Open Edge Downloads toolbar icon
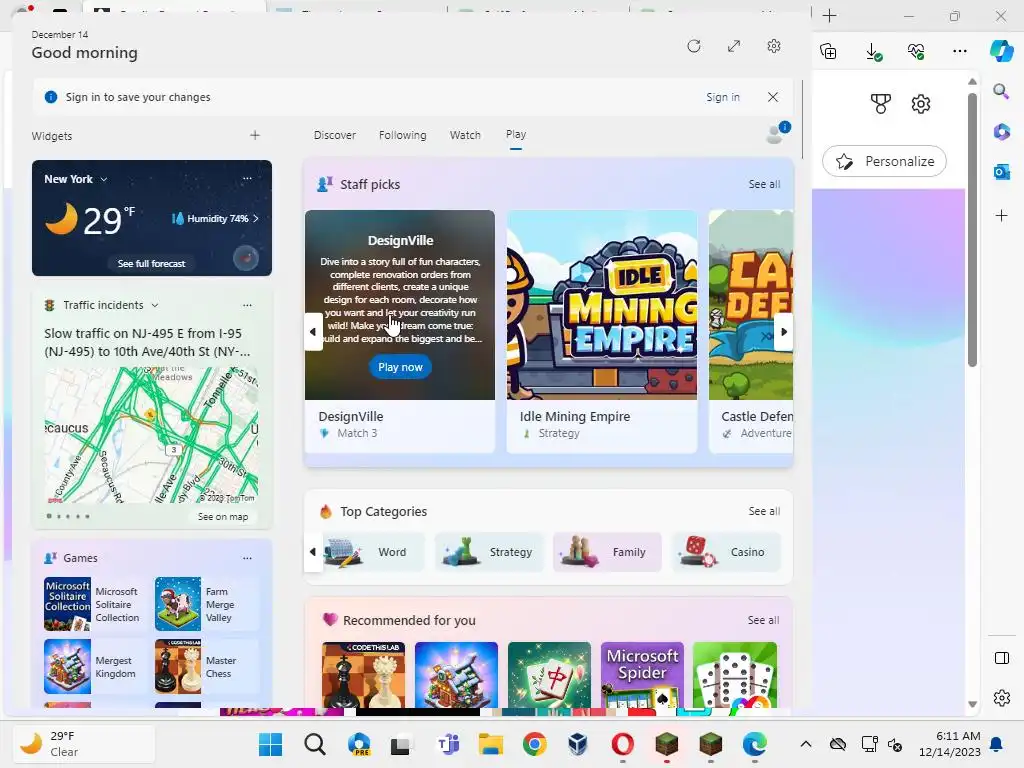Screen dimensions: 1024x768 [873, 51]
